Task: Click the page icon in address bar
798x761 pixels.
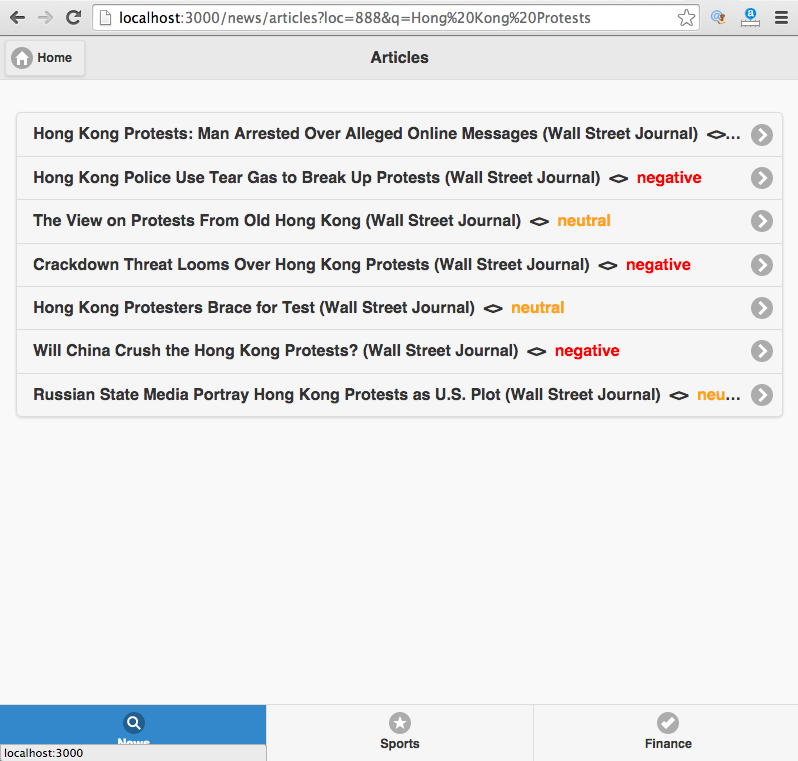Action: pyautogui.click(x=105, y=18)
